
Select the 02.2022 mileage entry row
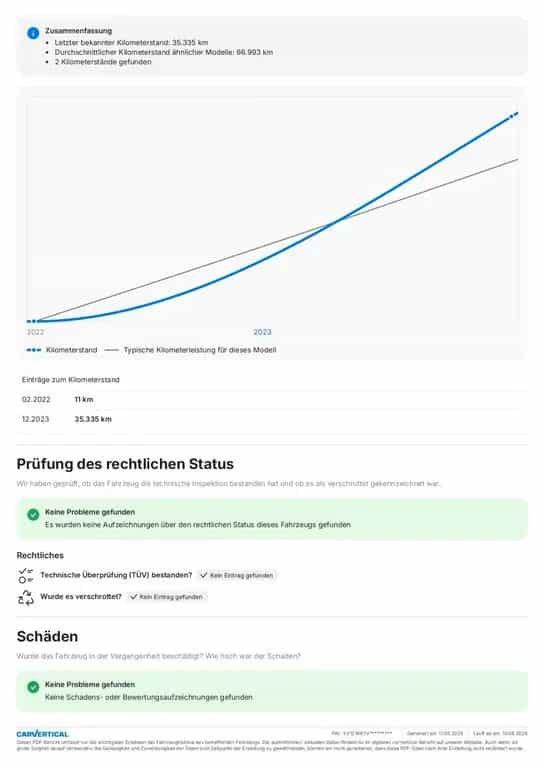click(x=272, y=400)
